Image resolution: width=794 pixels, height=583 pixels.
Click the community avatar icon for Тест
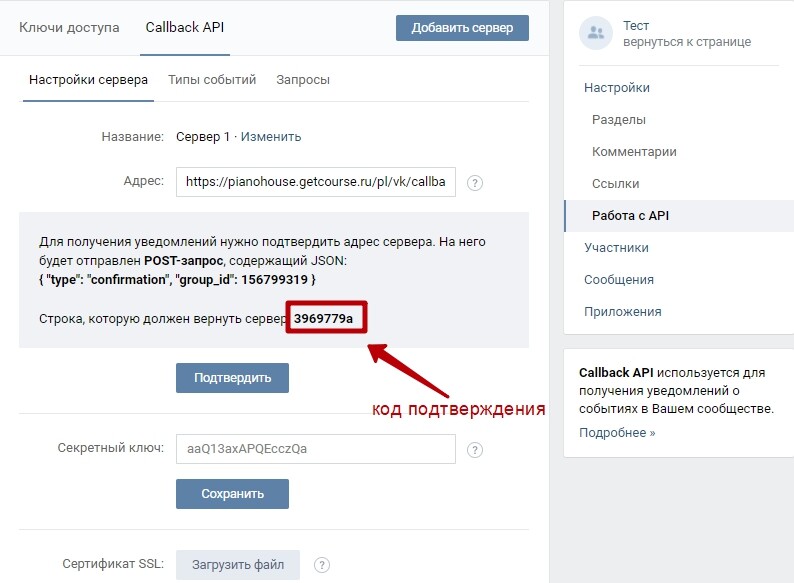click(x=596, y=33)
